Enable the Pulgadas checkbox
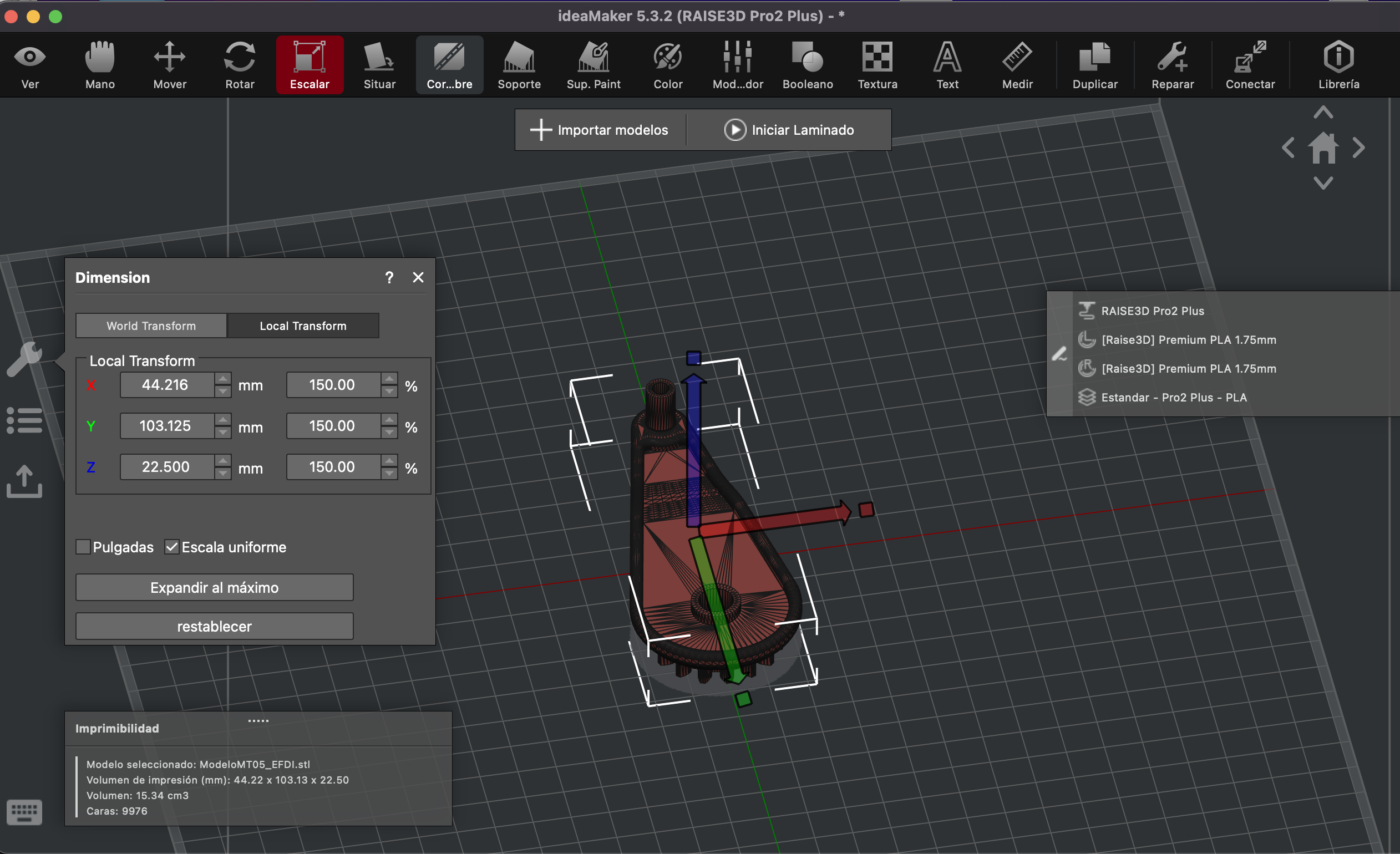 point(83,547)
